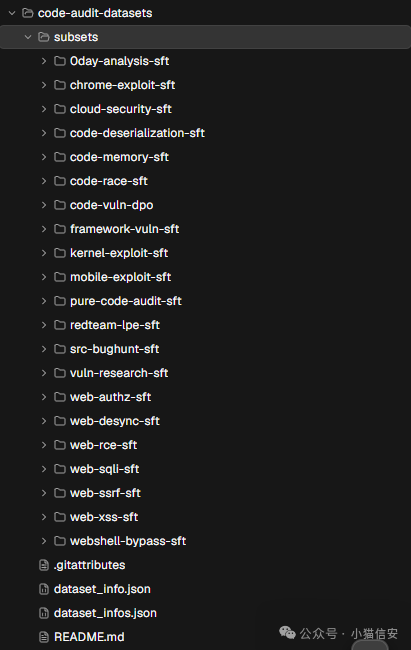411x650 pixels.
Task: Select the cloud-security-sft folder label
Action: (121, 109)
